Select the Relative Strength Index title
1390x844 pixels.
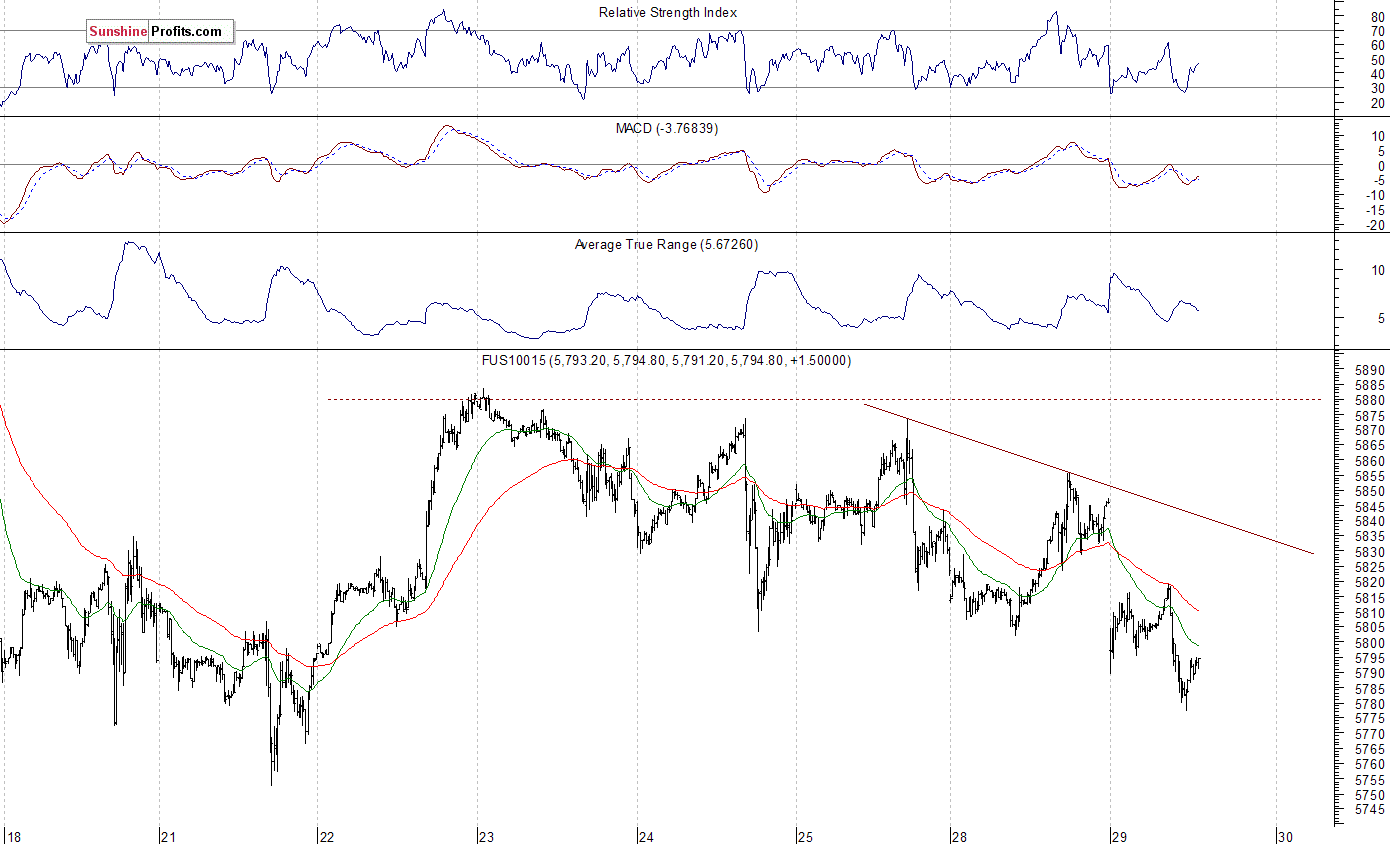pos(668,12)
